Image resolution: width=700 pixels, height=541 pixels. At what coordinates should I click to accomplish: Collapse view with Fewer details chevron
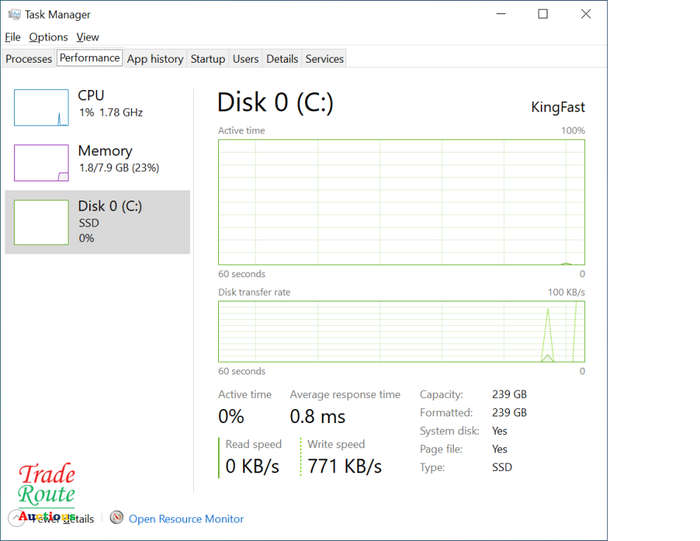(17, 518)
